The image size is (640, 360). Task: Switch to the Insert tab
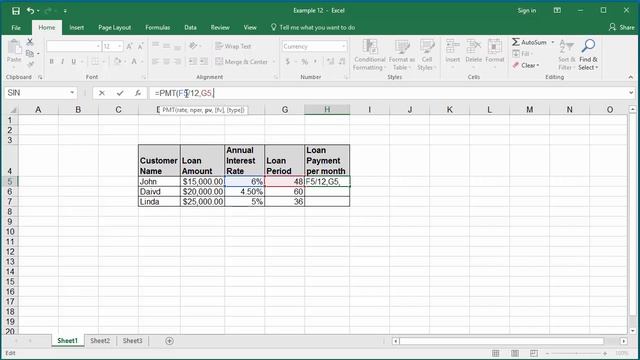(x=76, y=28)
